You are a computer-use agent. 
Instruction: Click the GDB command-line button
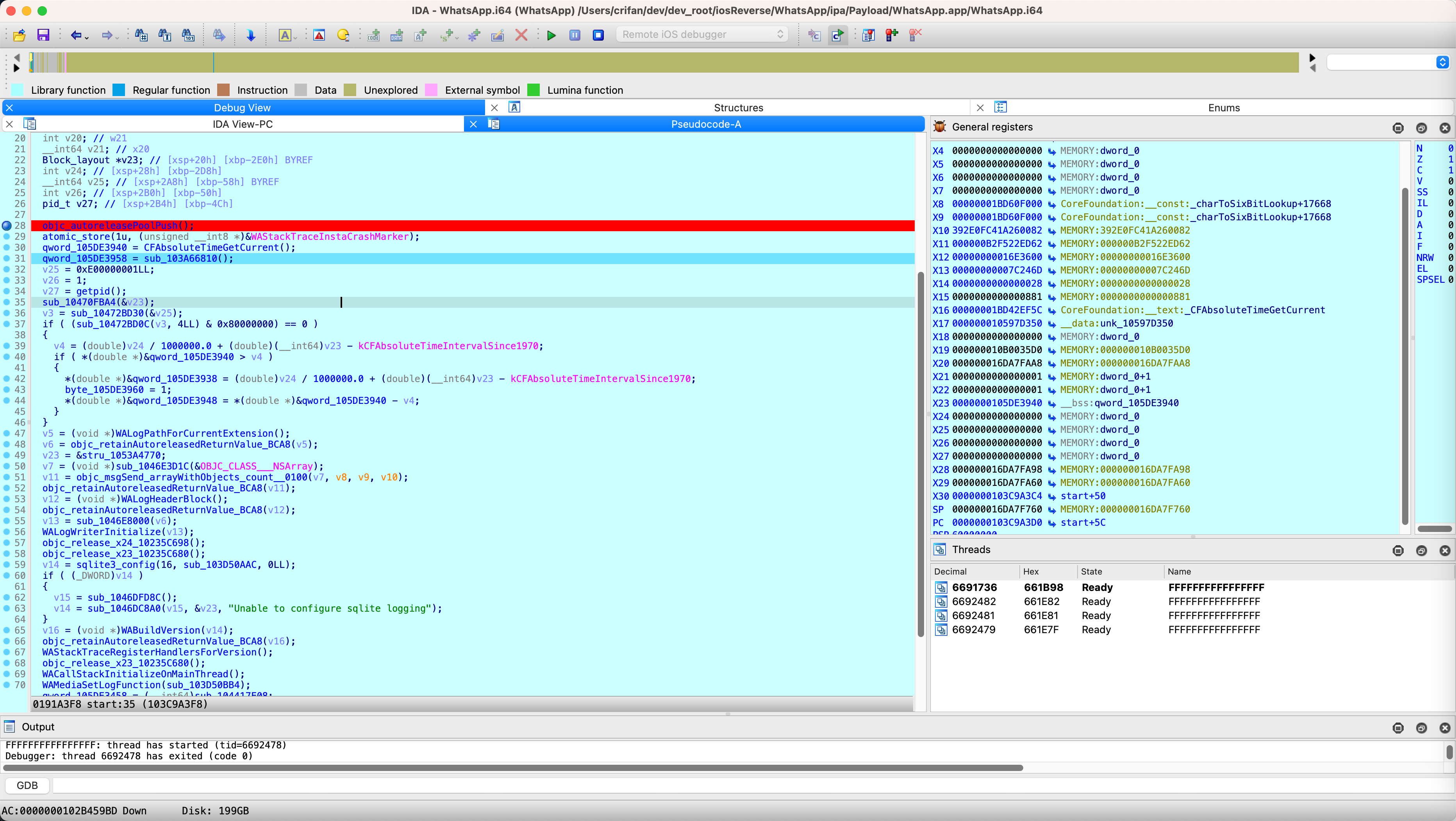27,785
